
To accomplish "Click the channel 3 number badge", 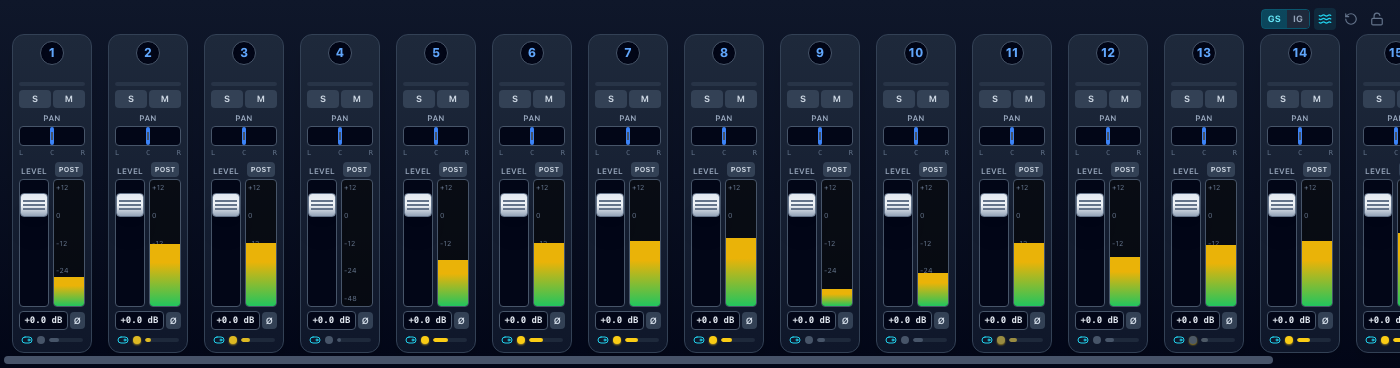I will click(x=244, y=53).
